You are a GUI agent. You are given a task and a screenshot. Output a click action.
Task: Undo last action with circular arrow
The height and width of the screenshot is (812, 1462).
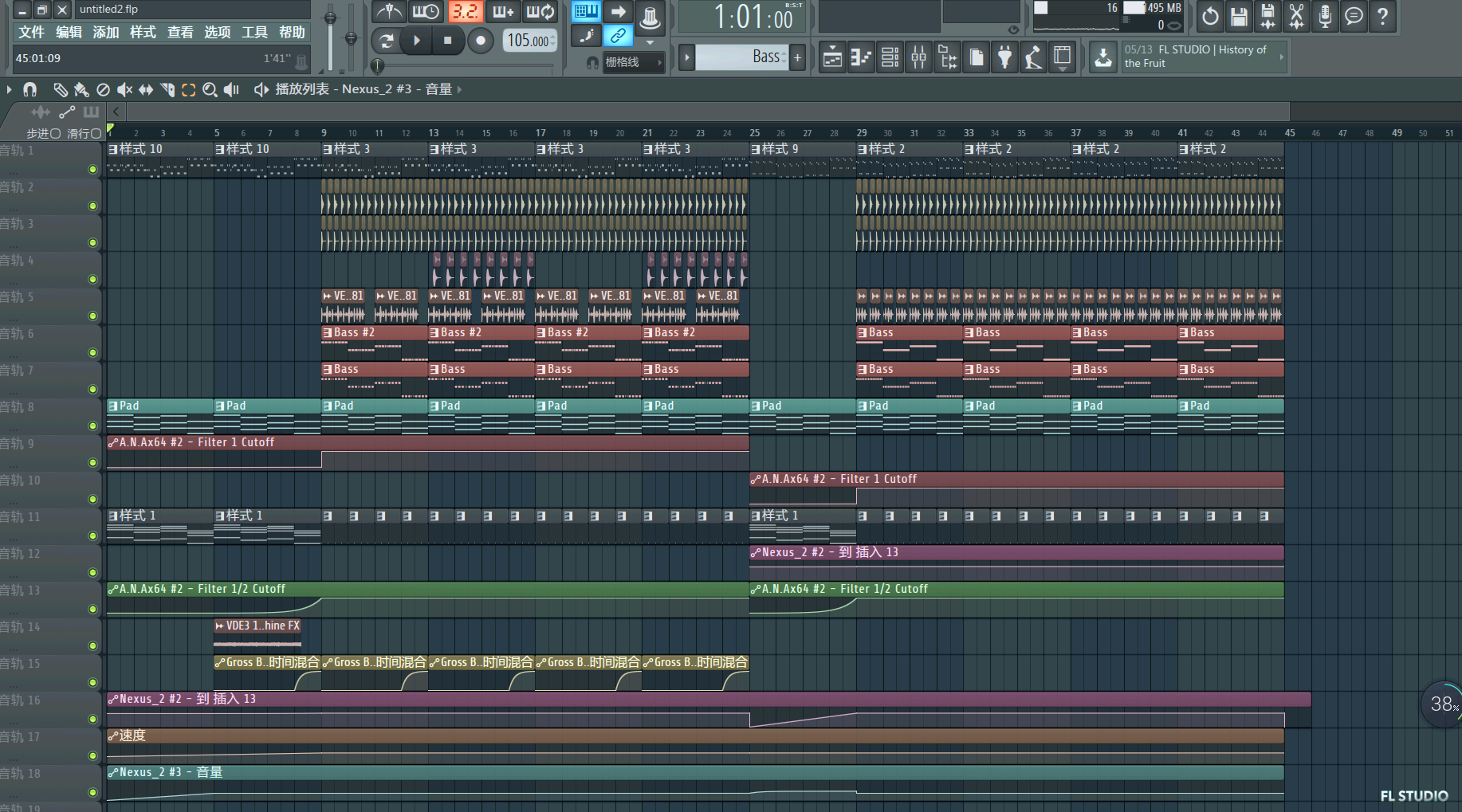coord(1210,16)
